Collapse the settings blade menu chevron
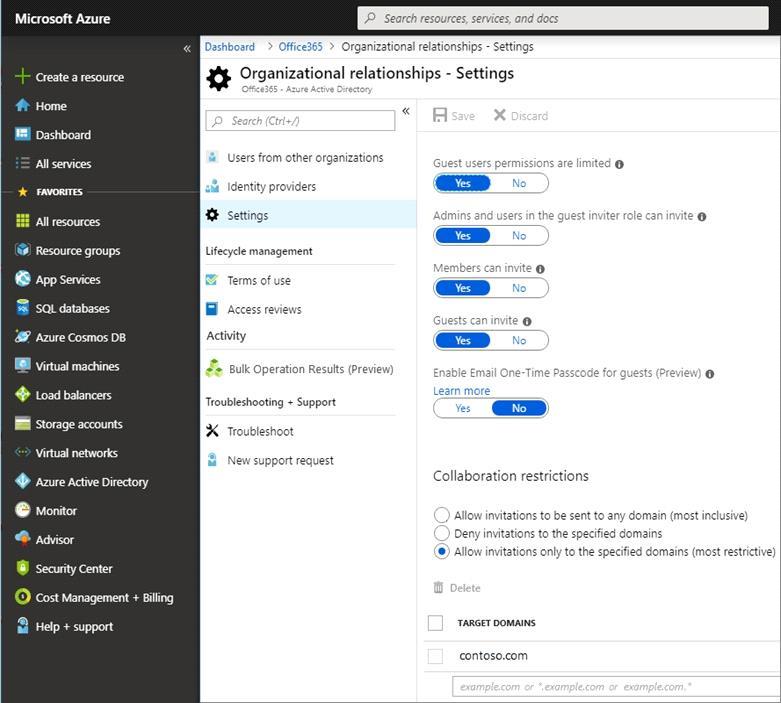This screenshot has width=781, height=703. point(406,111)
